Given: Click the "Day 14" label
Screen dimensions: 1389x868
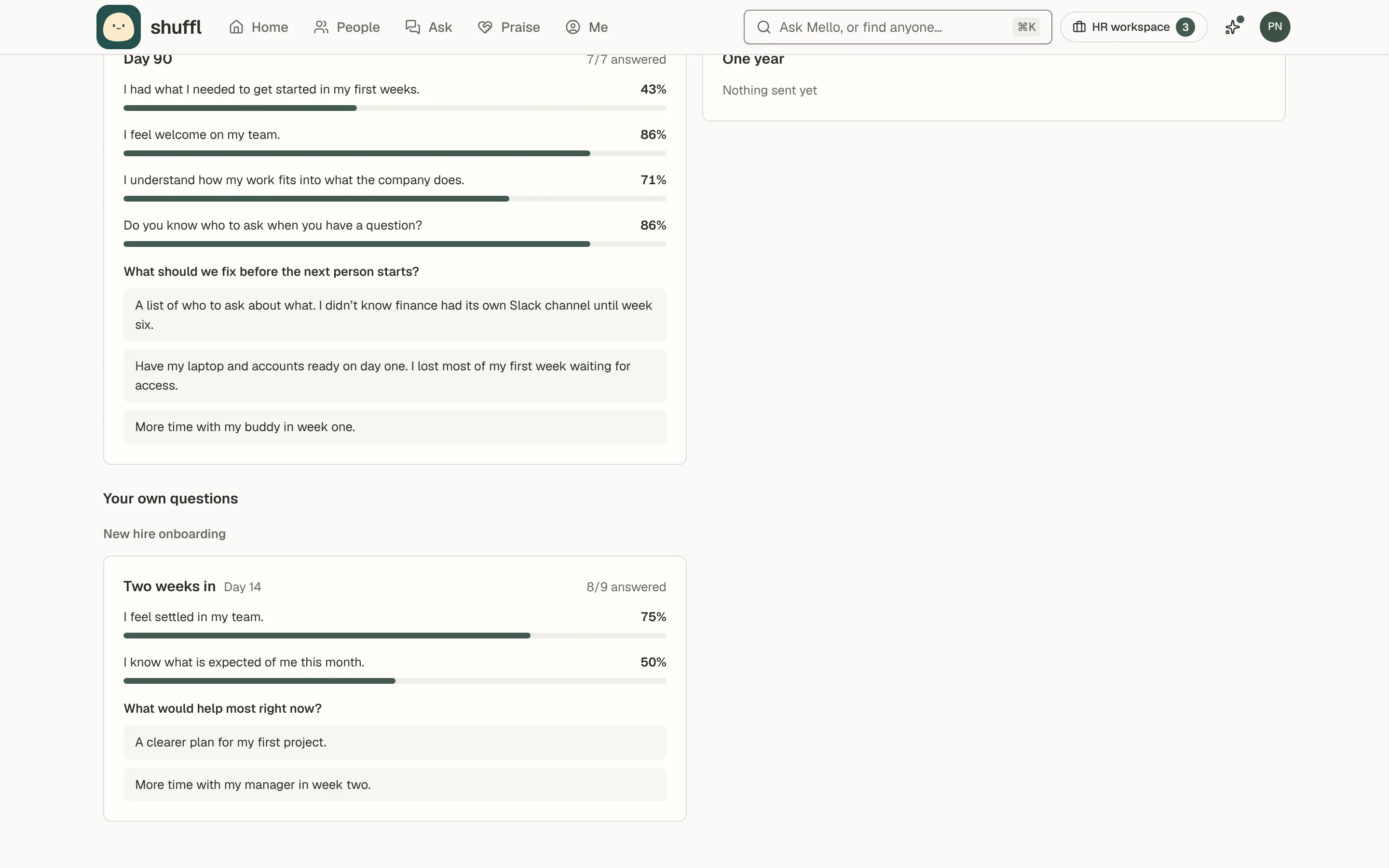Looking at the screenshot, I should tap(242, 587).
